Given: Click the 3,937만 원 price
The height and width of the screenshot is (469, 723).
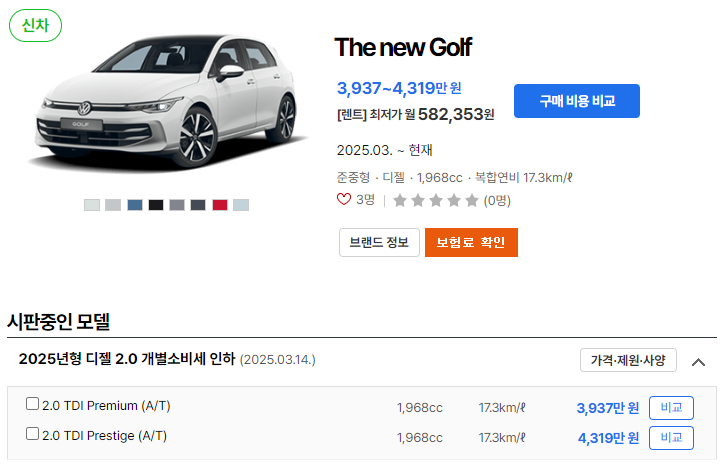Looking at the screenshot, I should [x=608, y=408].
